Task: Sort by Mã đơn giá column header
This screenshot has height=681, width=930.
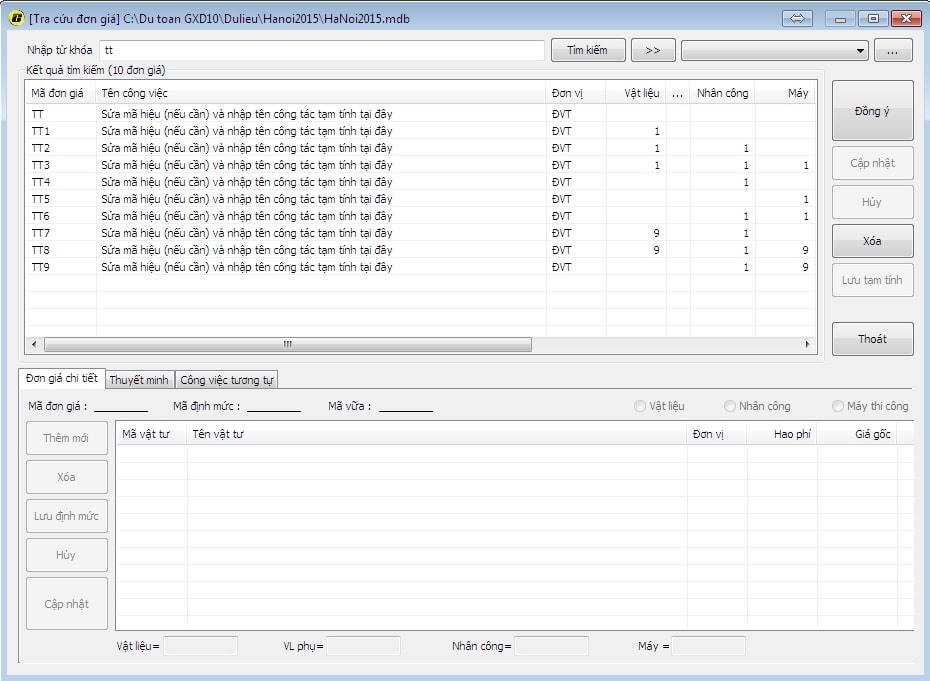Action: click(60, 93)
